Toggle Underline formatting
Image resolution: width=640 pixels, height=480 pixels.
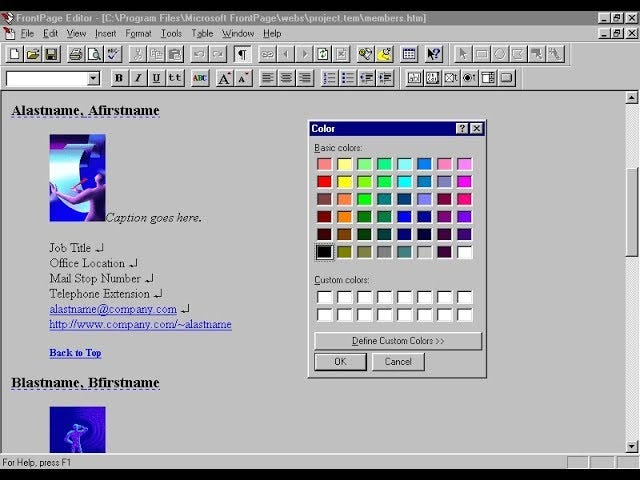(156, 78)
